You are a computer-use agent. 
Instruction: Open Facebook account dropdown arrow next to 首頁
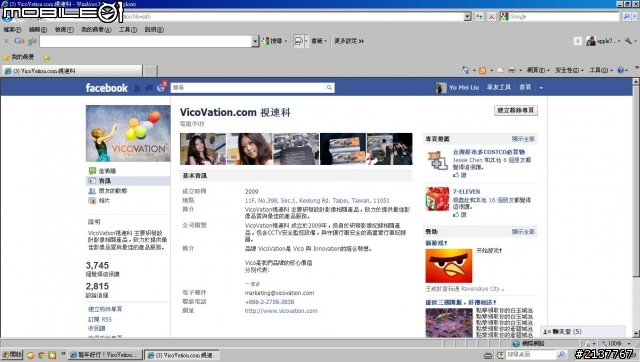click(x=541, y=88)
